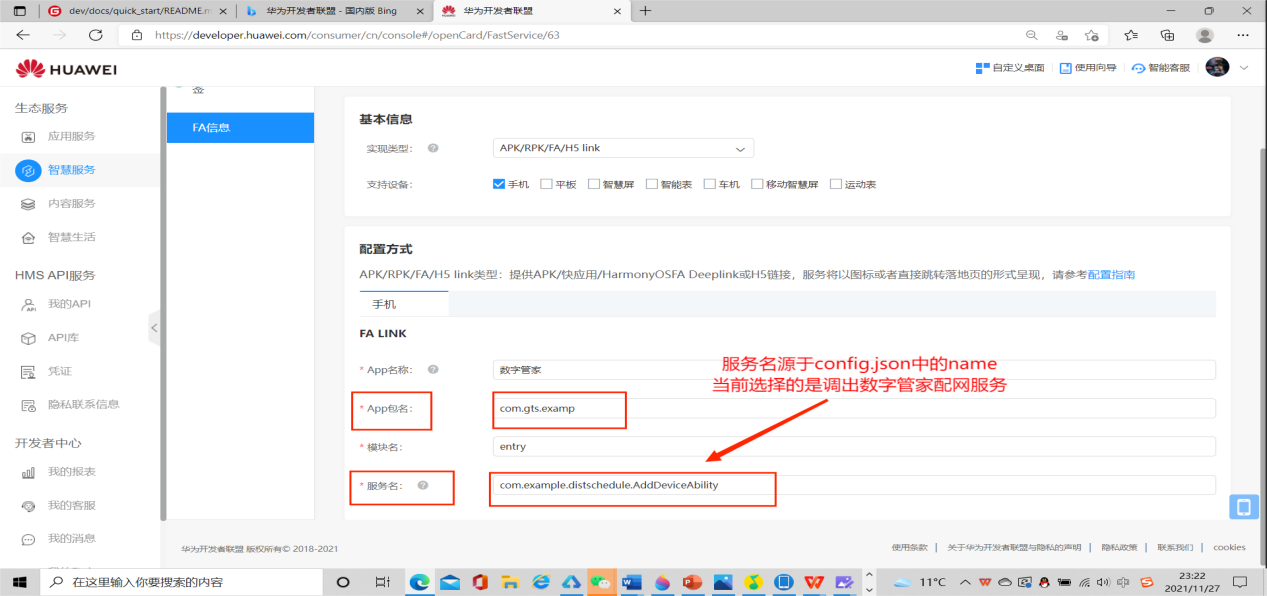1267x596 pixels.
Task: Open a new browser tab
Action: (645, 11)
